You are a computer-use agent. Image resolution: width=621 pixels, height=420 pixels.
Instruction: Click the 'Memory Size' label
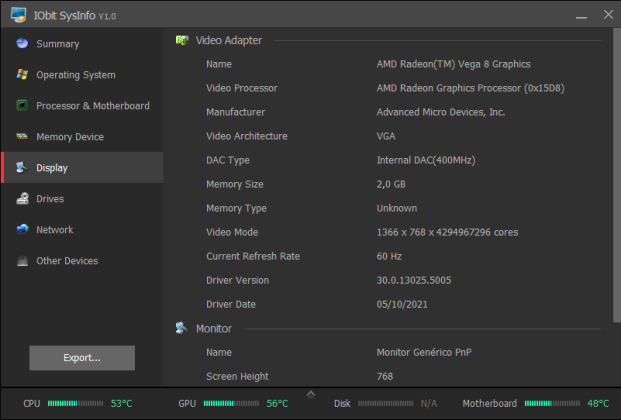point(234,184)
